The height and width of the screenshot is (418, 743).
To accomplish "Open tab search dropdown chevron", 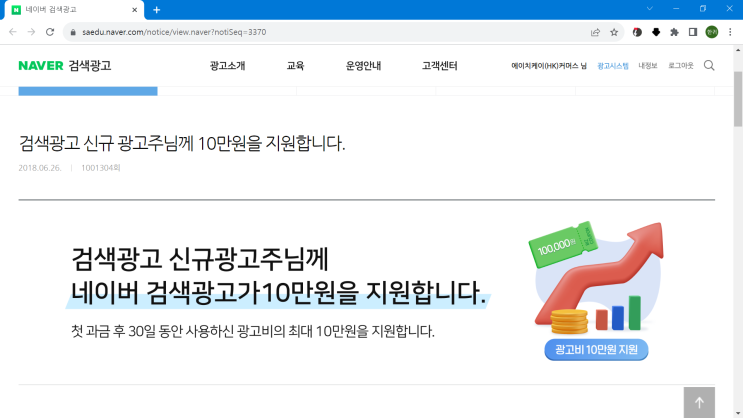I will pos(650,9).
